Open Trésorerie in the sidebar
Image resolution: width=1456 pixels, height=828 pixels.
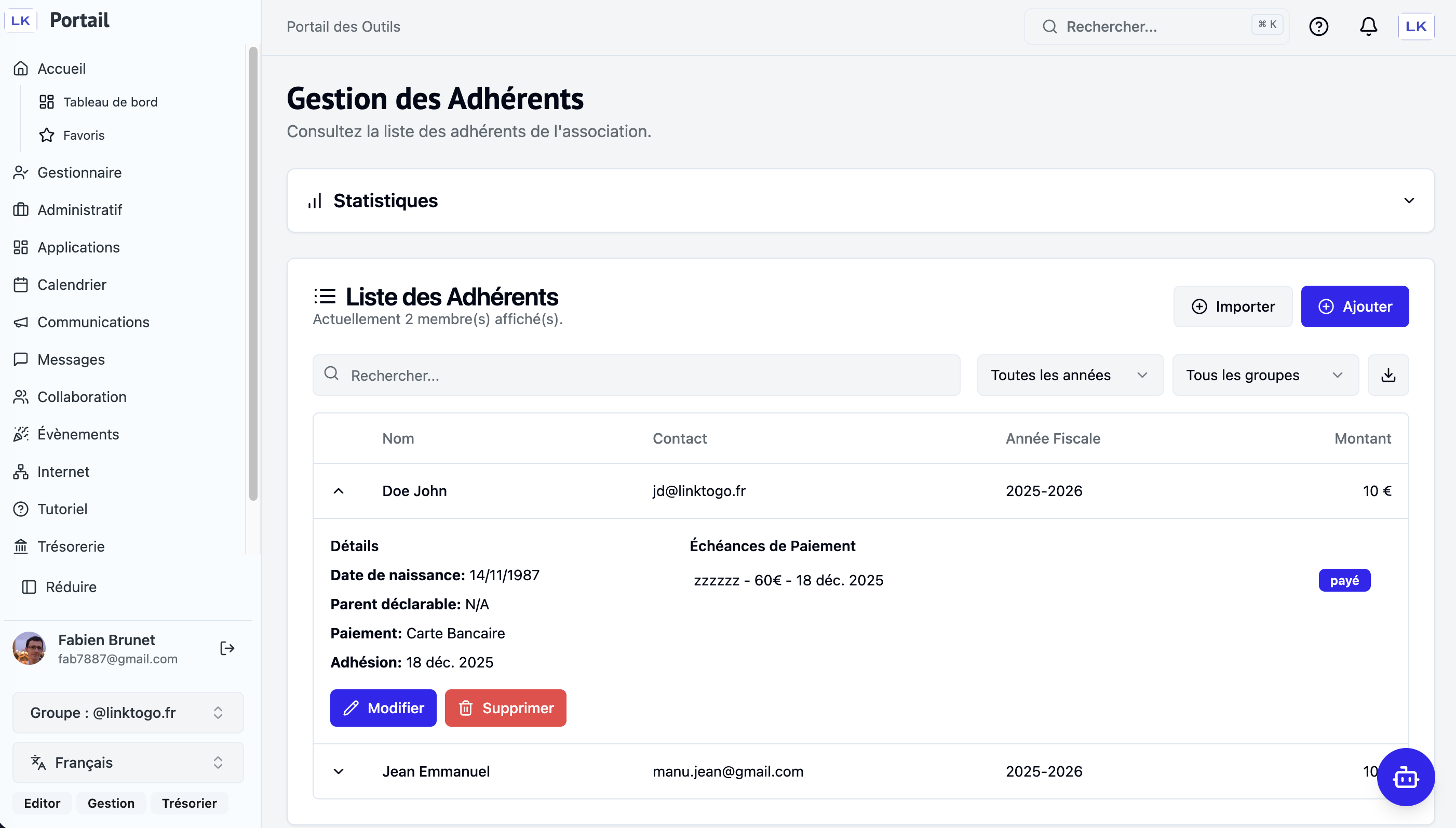(71, 546)
